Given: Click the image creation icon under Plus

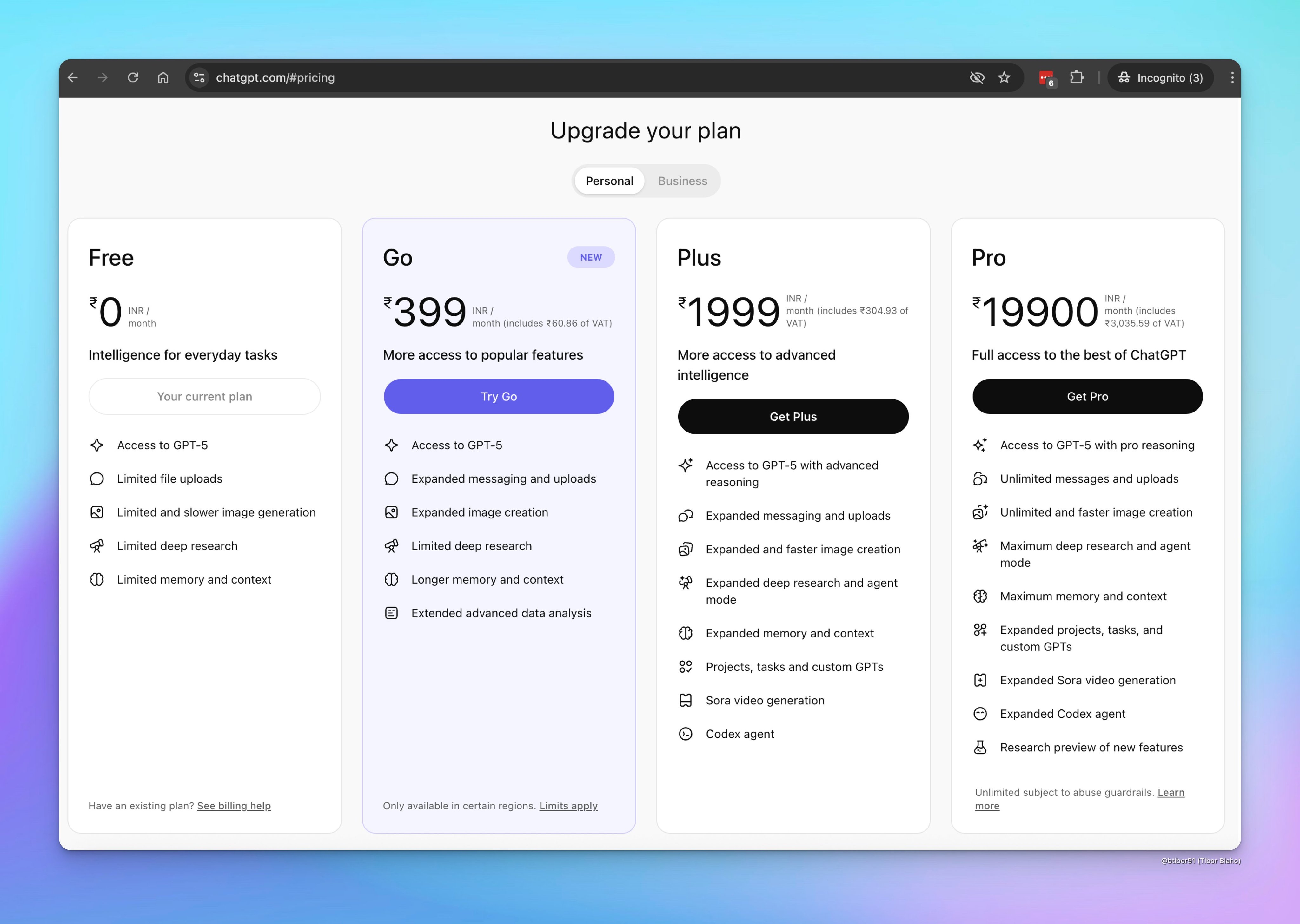Looking at the screenshot, I should pyautogui.click(x=686, y=549).
